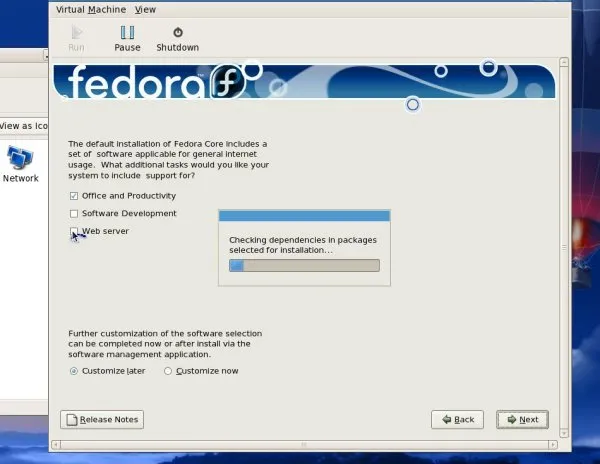Click the dependency check progress bar
This screenshot has width=600, height=464.
(x=304, y=265)
